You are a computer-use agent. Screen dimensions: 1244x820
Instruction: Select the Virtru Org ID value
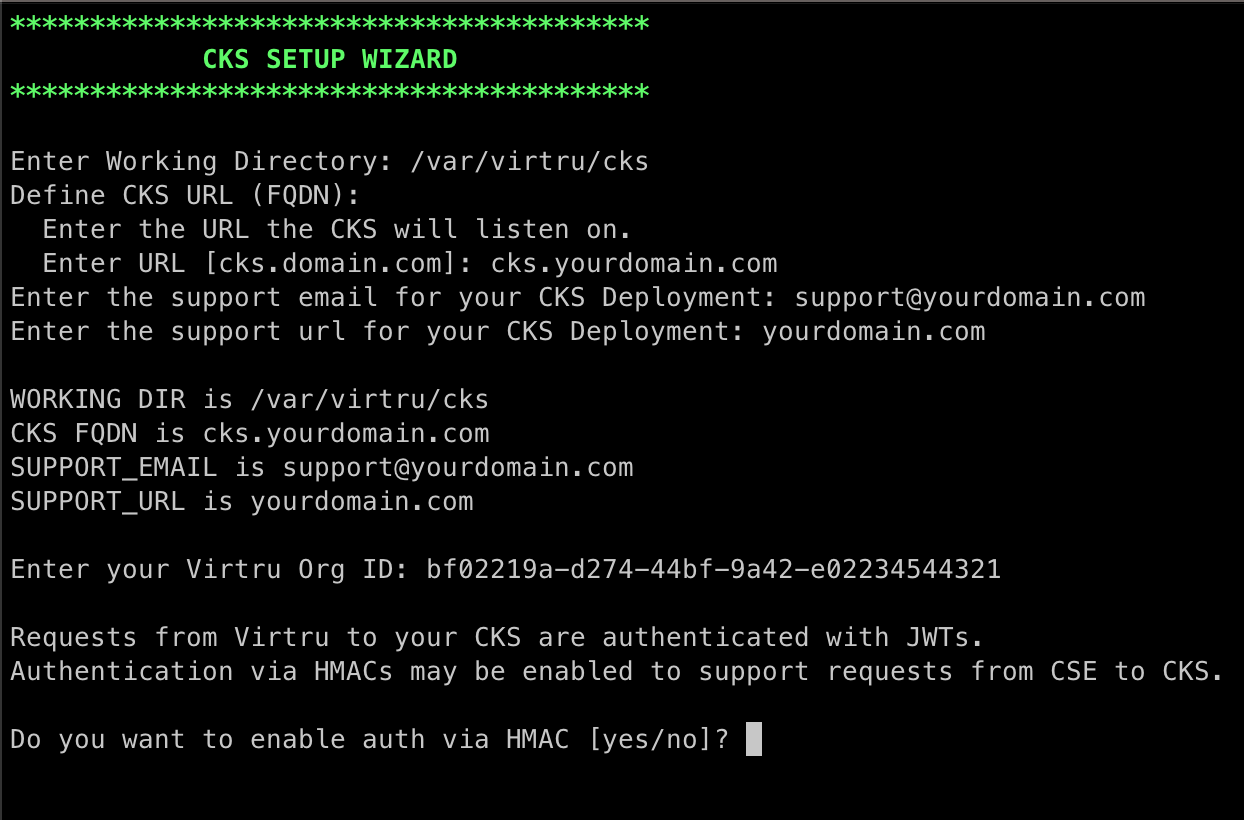[714, 570]
